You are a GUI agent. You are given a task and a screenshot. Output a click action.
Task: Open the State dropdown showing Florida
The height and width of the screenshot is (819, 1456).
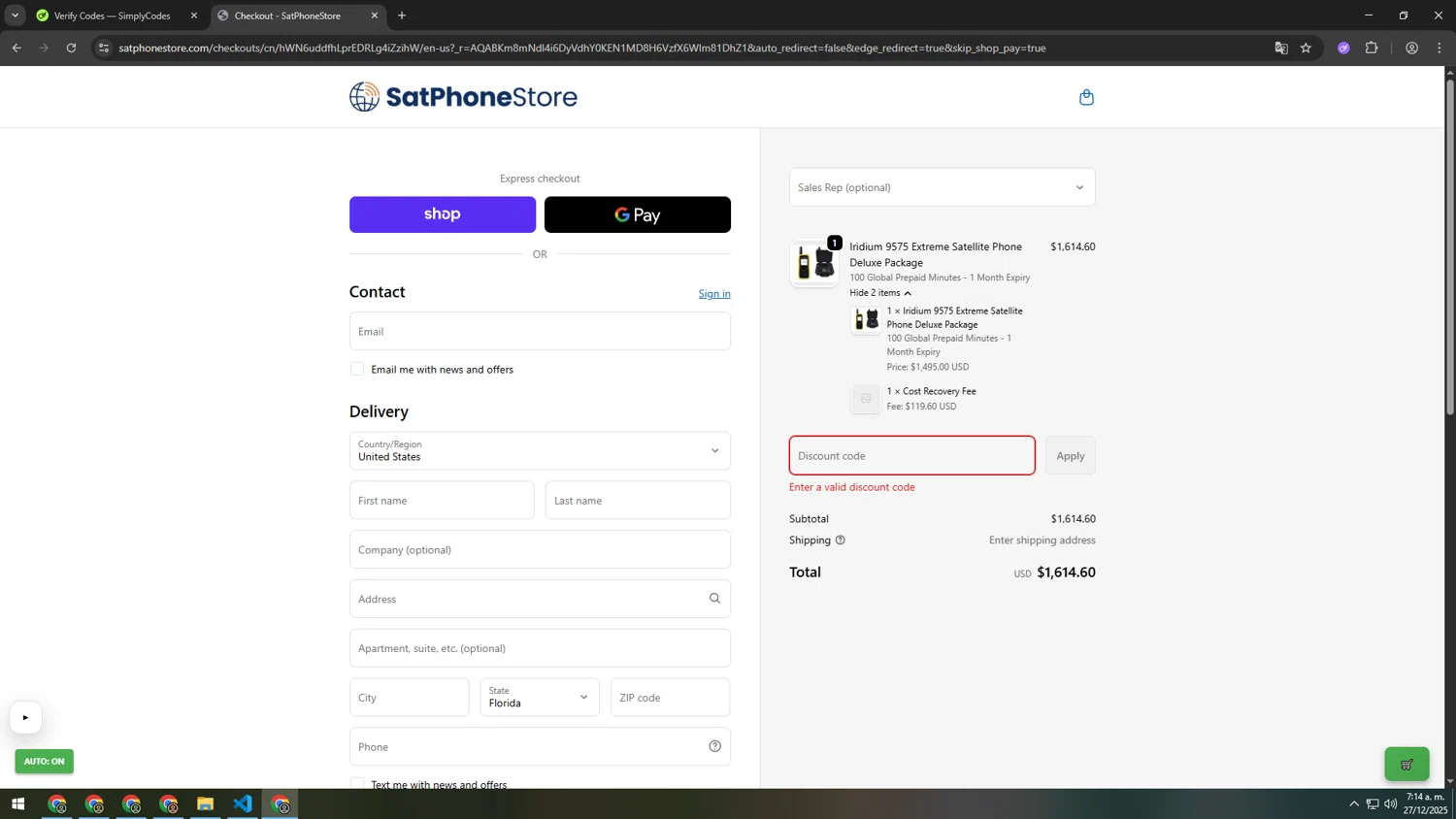tap(540, 698)
